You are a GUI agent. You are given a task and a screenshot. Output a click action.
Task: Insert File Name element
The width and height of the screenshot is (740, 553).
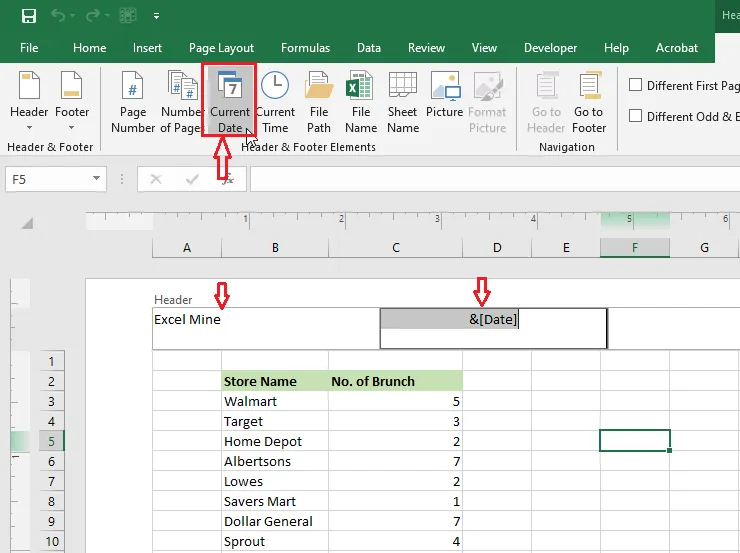[361, 102]
